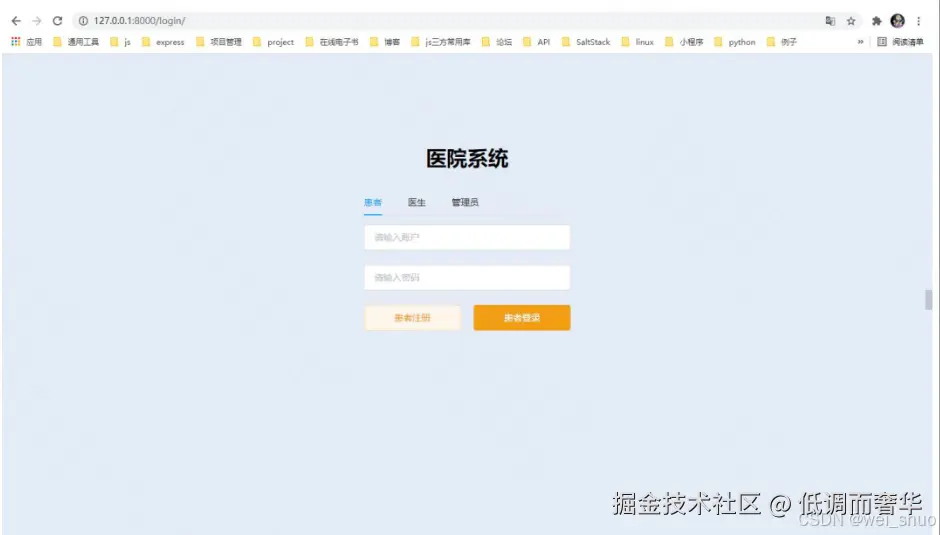Open the Extensions puzzle icon
Screen dimensions: 940x535
[876, 21]
